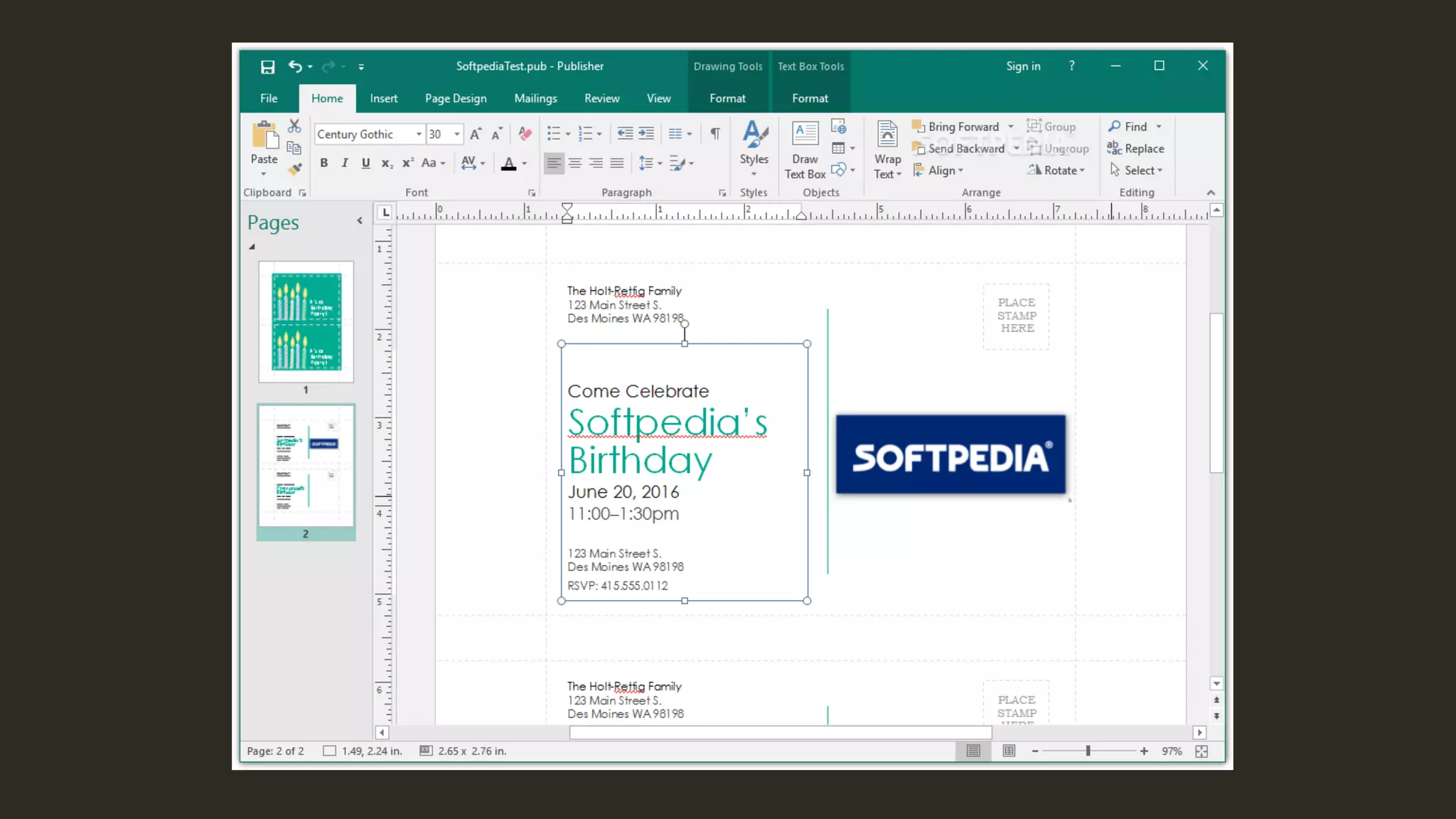This screenshot has width=1456, height=819.
Task: Click the Format Painter brush icon
Action: pyautogui.click(x=294, y=169)
